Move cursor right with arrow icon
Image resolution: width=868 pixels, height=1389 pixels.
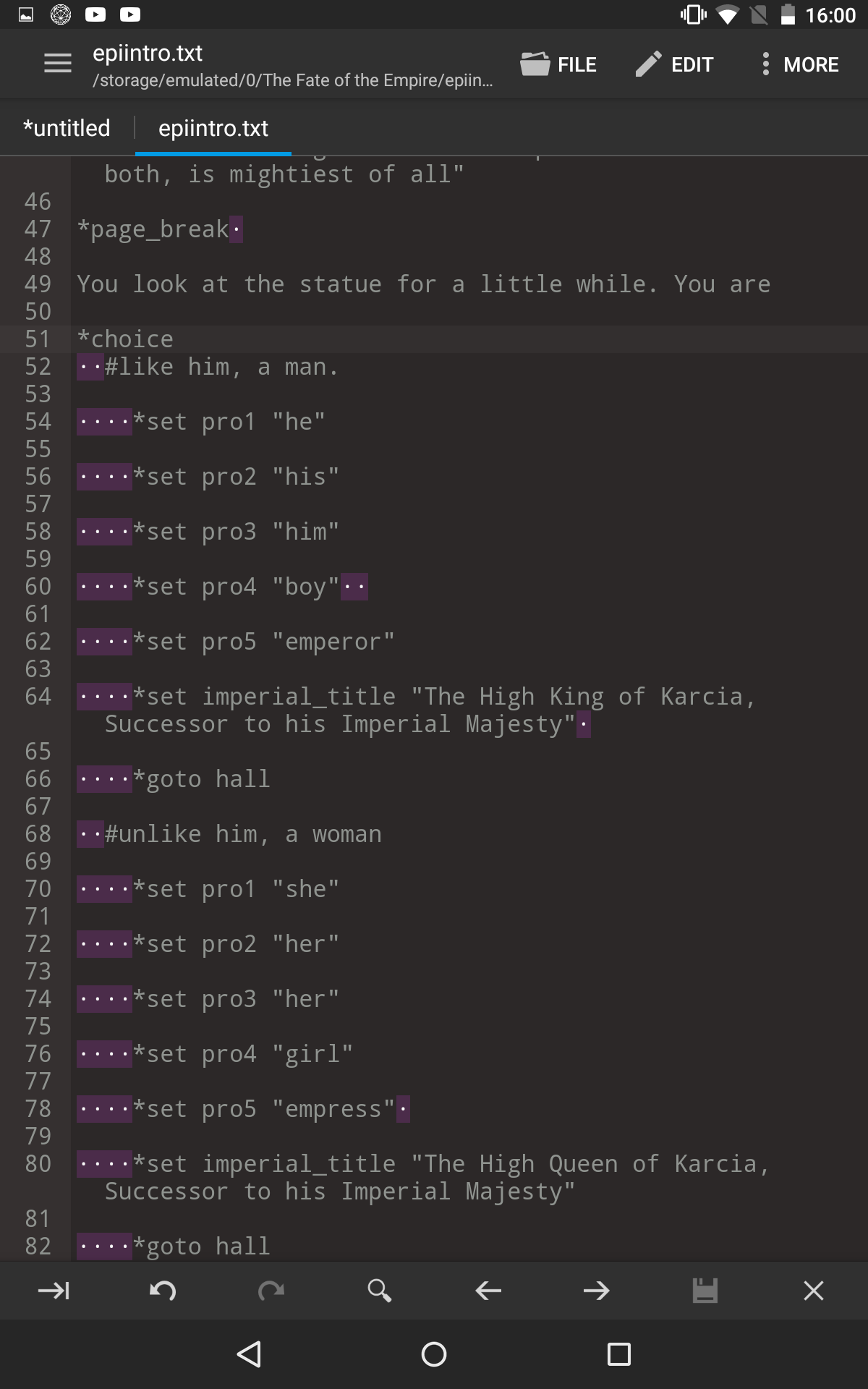click(x=597, y=1291)
